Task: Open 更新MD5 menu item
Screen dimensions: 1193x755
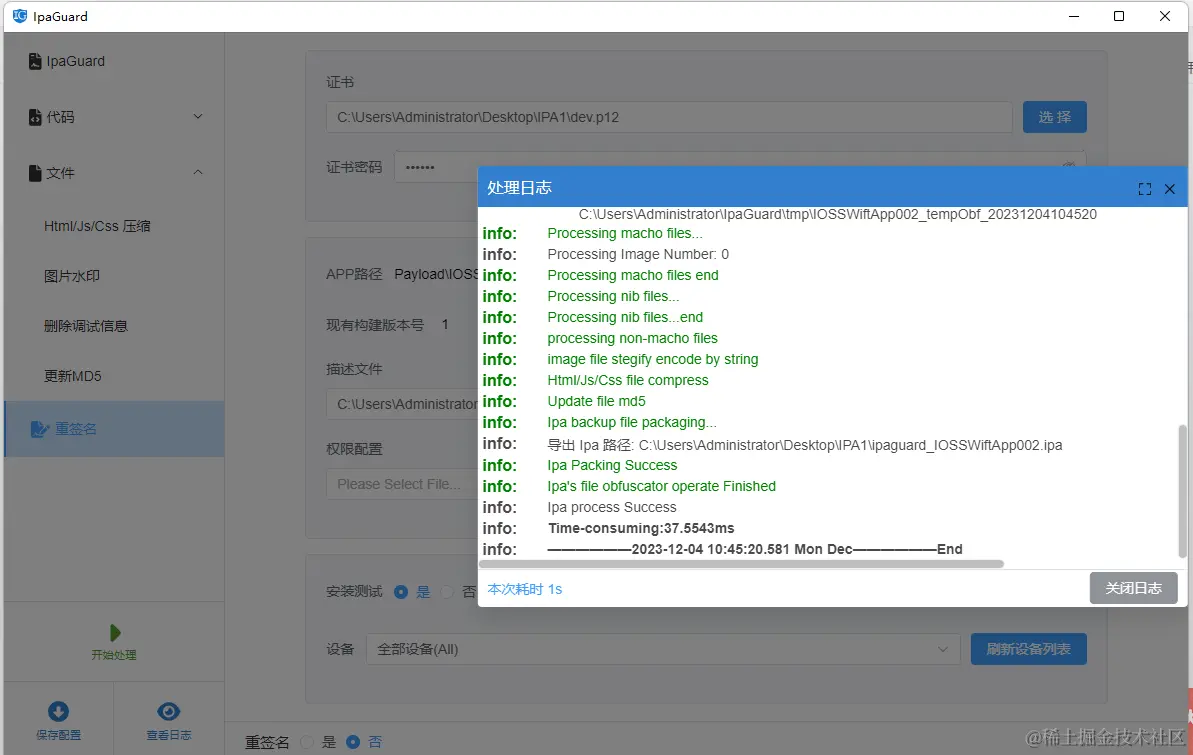Action: coord(114,376)
